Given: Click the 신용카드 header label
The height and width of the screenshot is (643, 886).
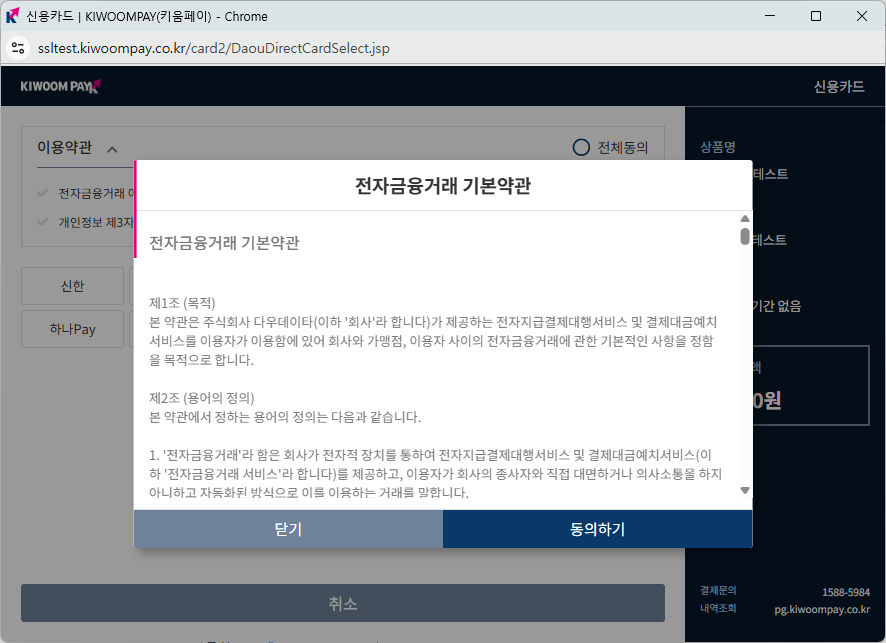Looking at the screenshot, I should click(838, 87).
